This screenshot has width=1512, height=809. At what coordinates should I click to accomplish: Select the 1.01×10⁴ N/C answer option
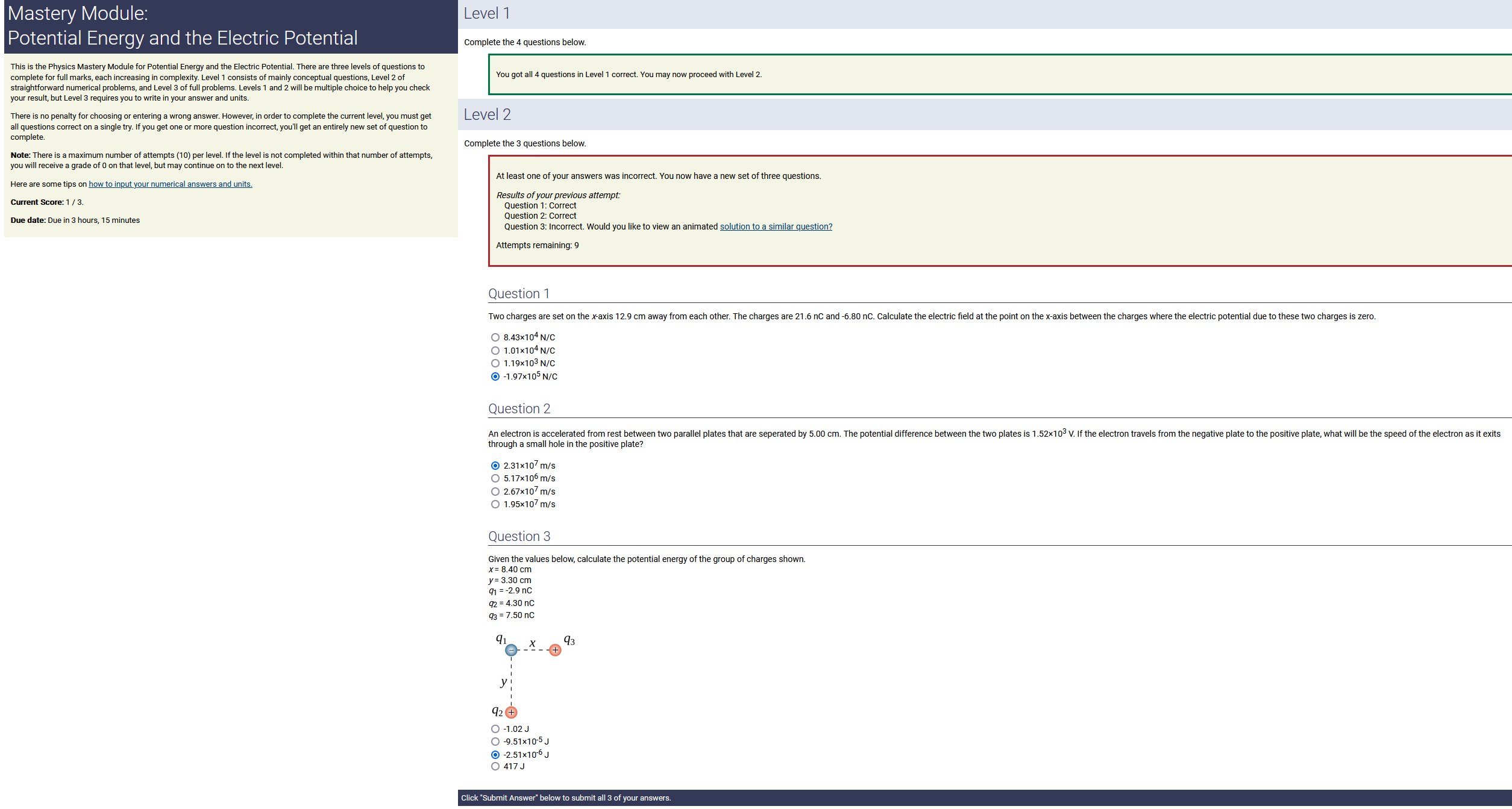point(495,351)
